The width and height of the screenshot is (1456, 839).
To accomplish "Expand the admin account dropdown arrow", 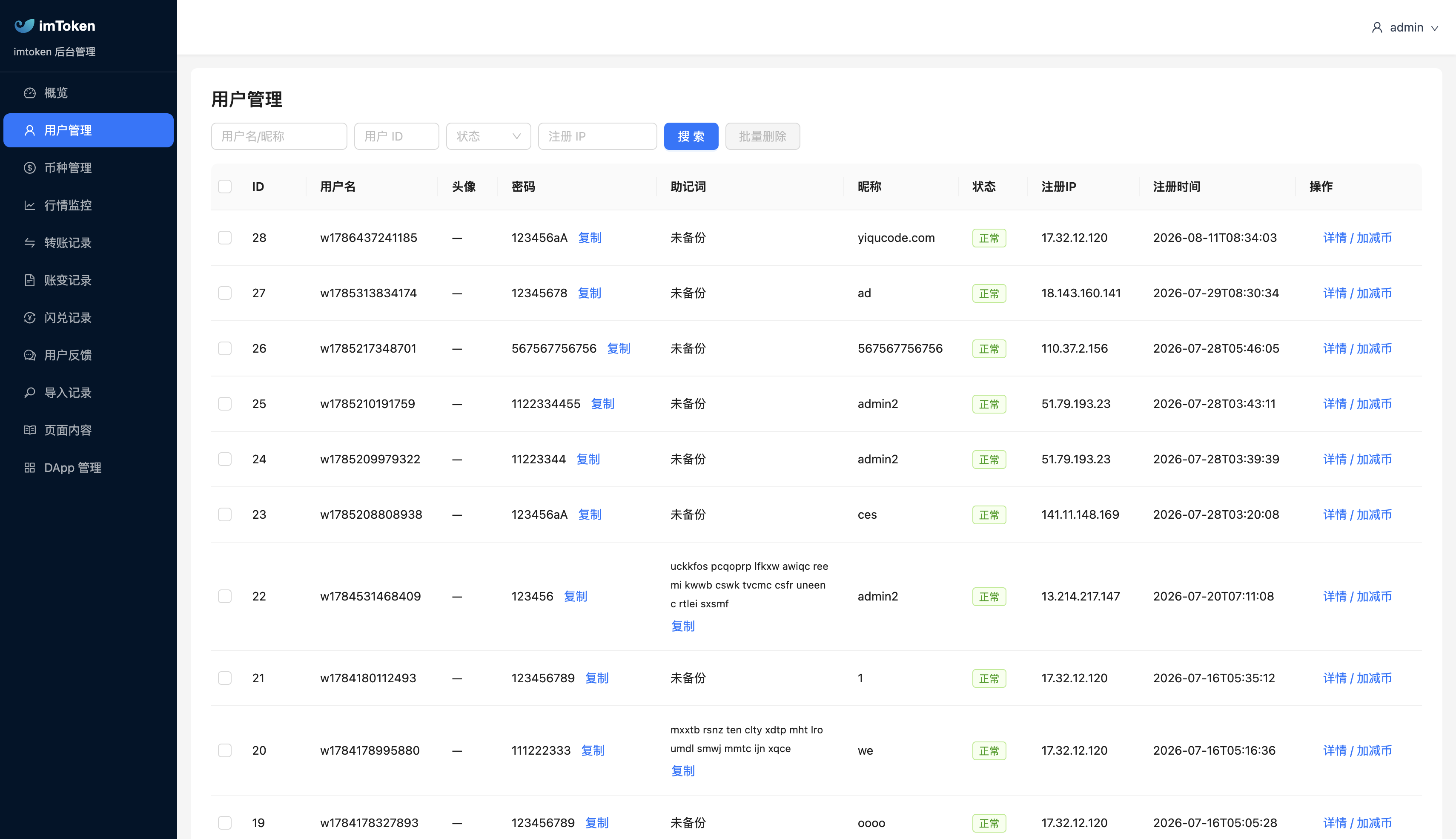I will click(x=1435, y=28).
